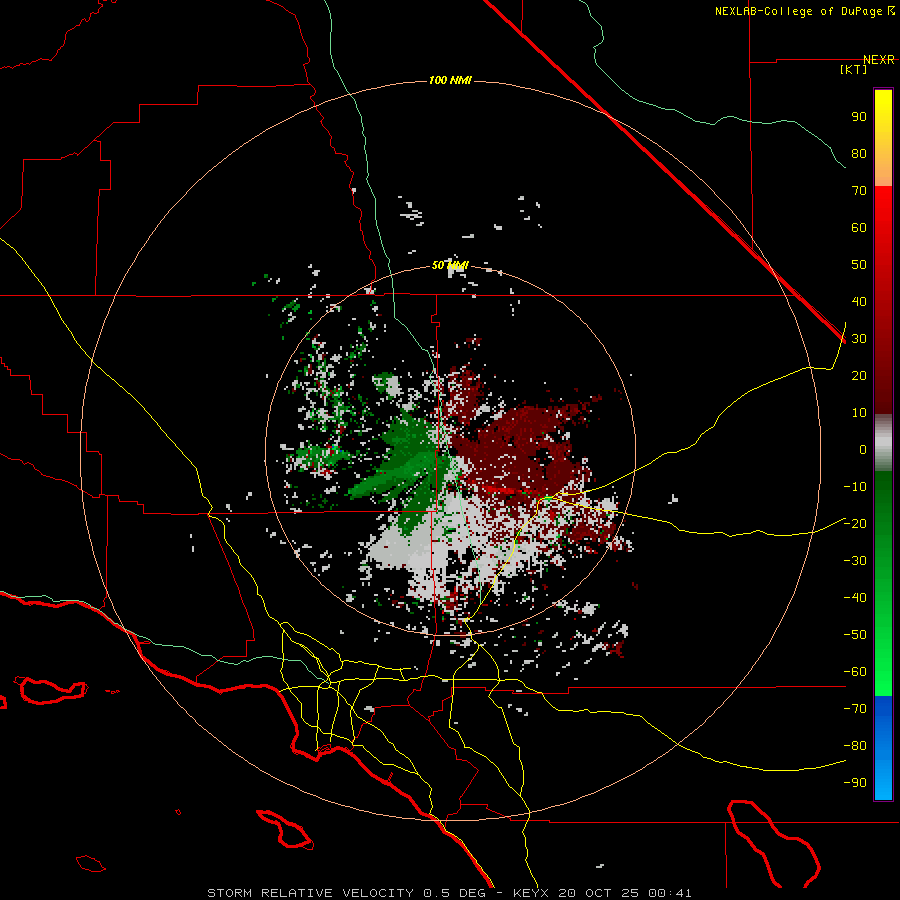This screenshot has height=900, width=900.
Task: Click the 50 NMI range ring label
Action: pos(450,265)
